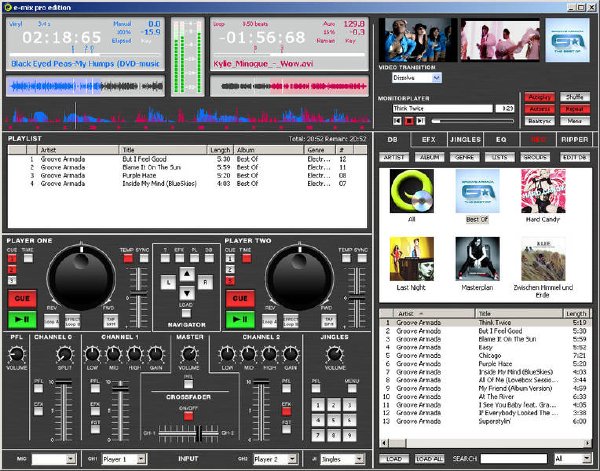The image size is (600, 471).
Task: Trigger jingle pad number 9
Action: (x=349, y=435)
